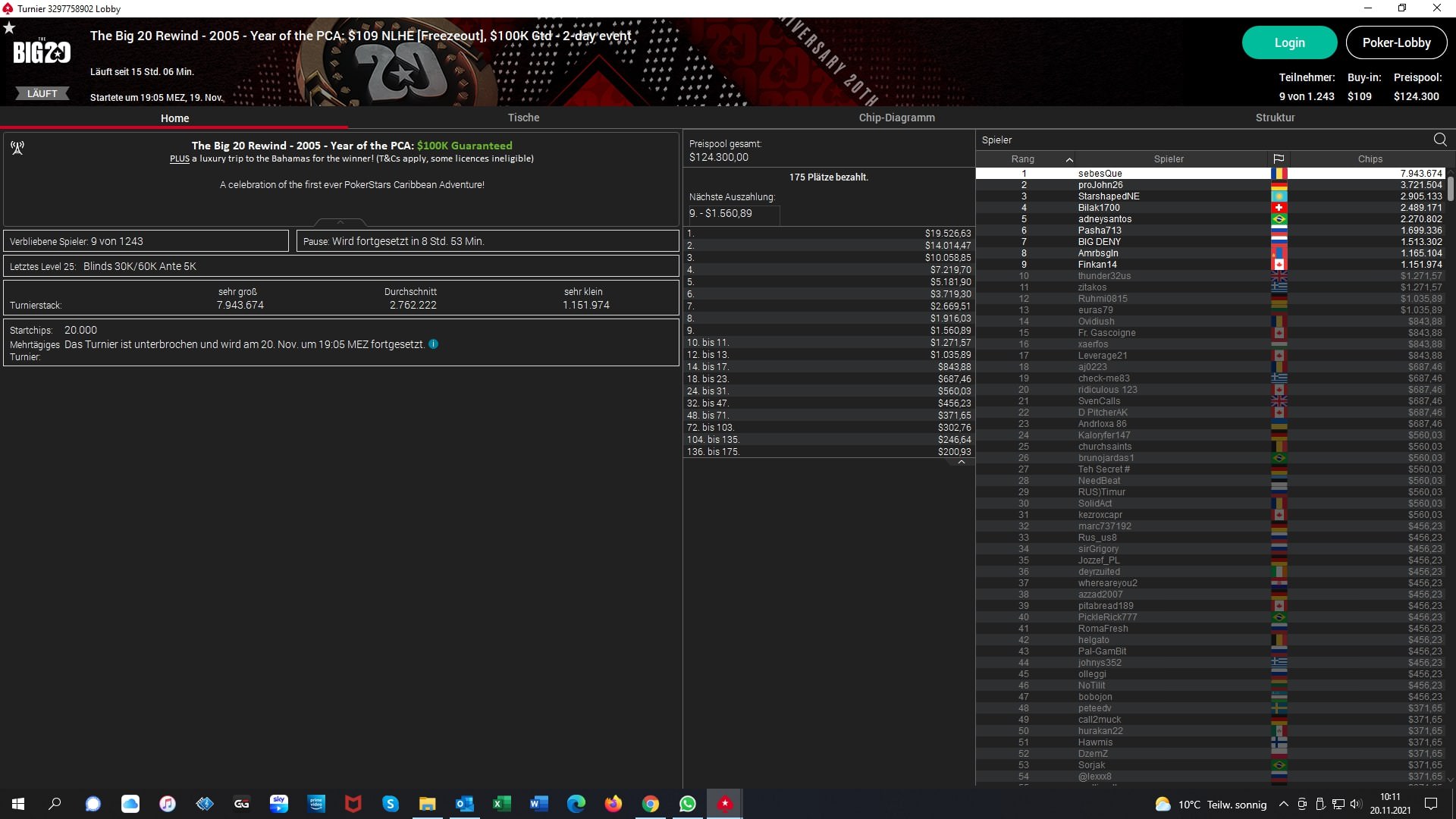Screen dimensions: 1456x819
Task: Open Microsoft Edge in the taskbar
Action: click(x=576, y=804)
